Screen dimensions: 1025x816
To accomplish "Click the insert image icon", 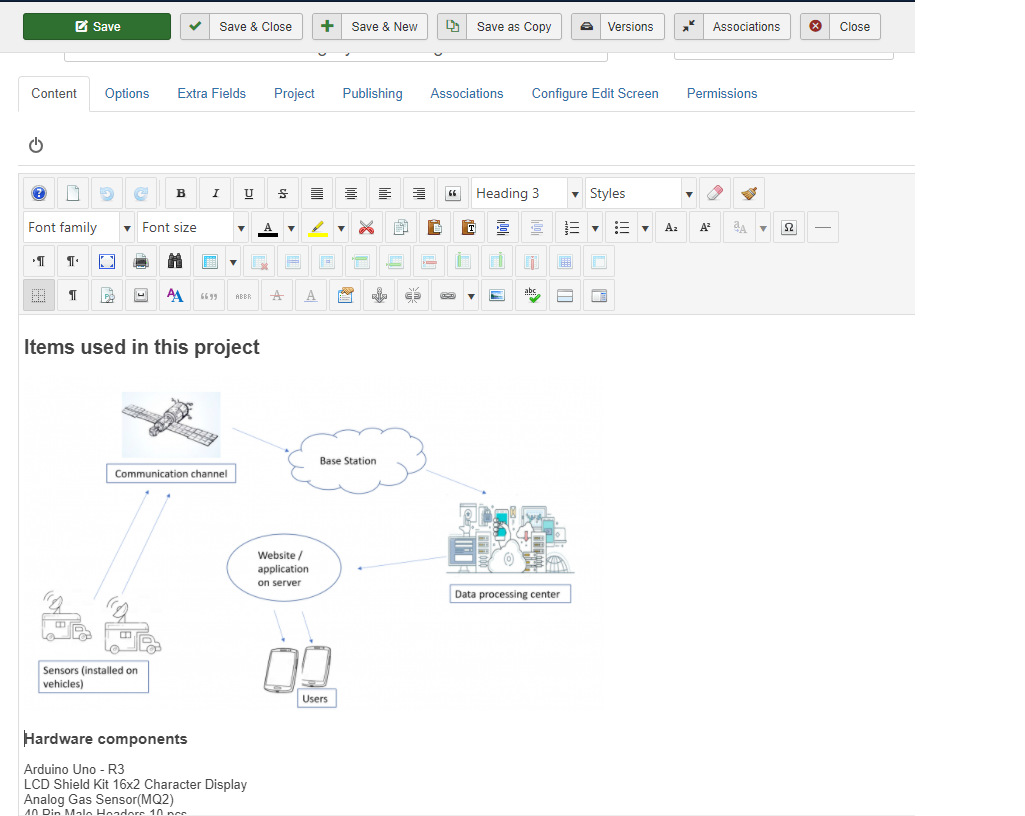I will point(495,296).
